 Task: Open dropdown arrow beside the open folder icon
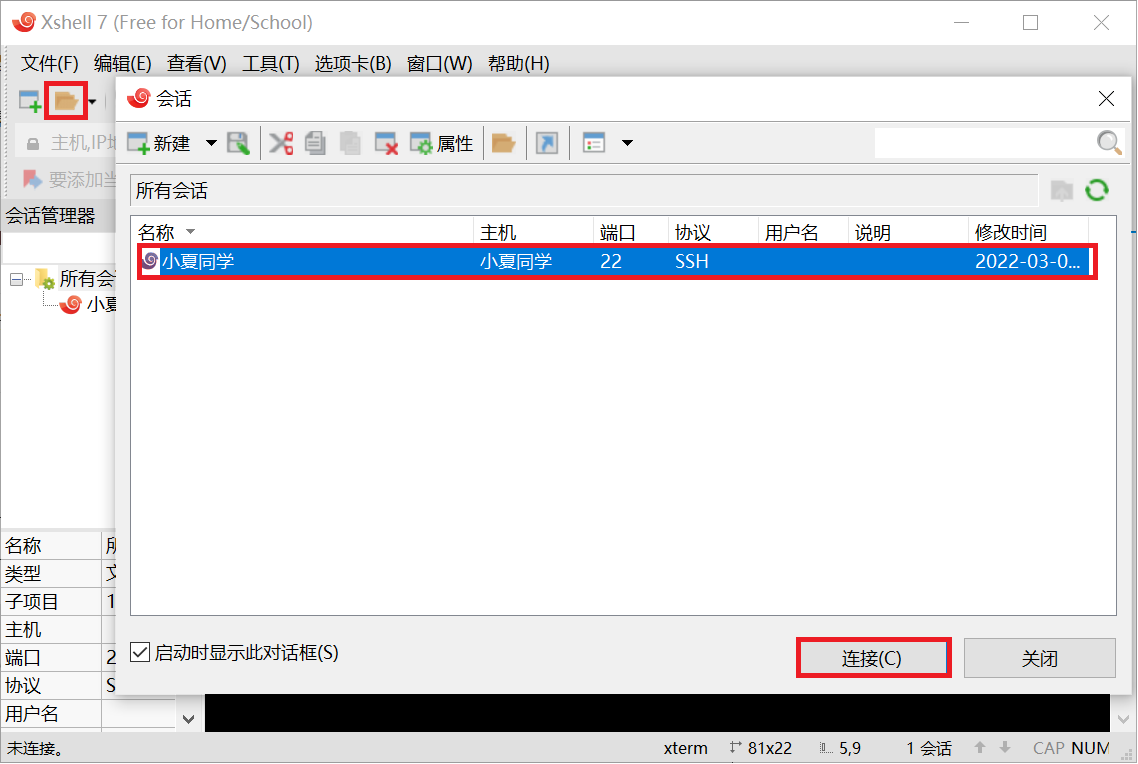(92, 102)
